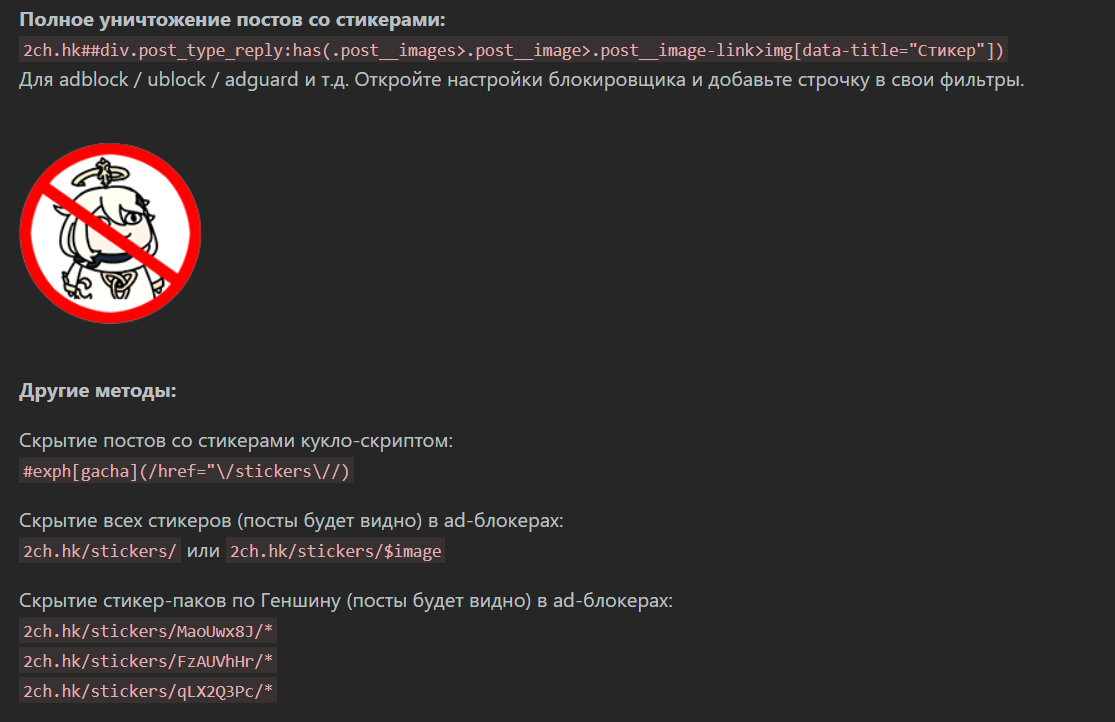Click the "2ch.hk/stickers/" code snippet
This screenshot has height=722, width=1115.
coord(100,551)
